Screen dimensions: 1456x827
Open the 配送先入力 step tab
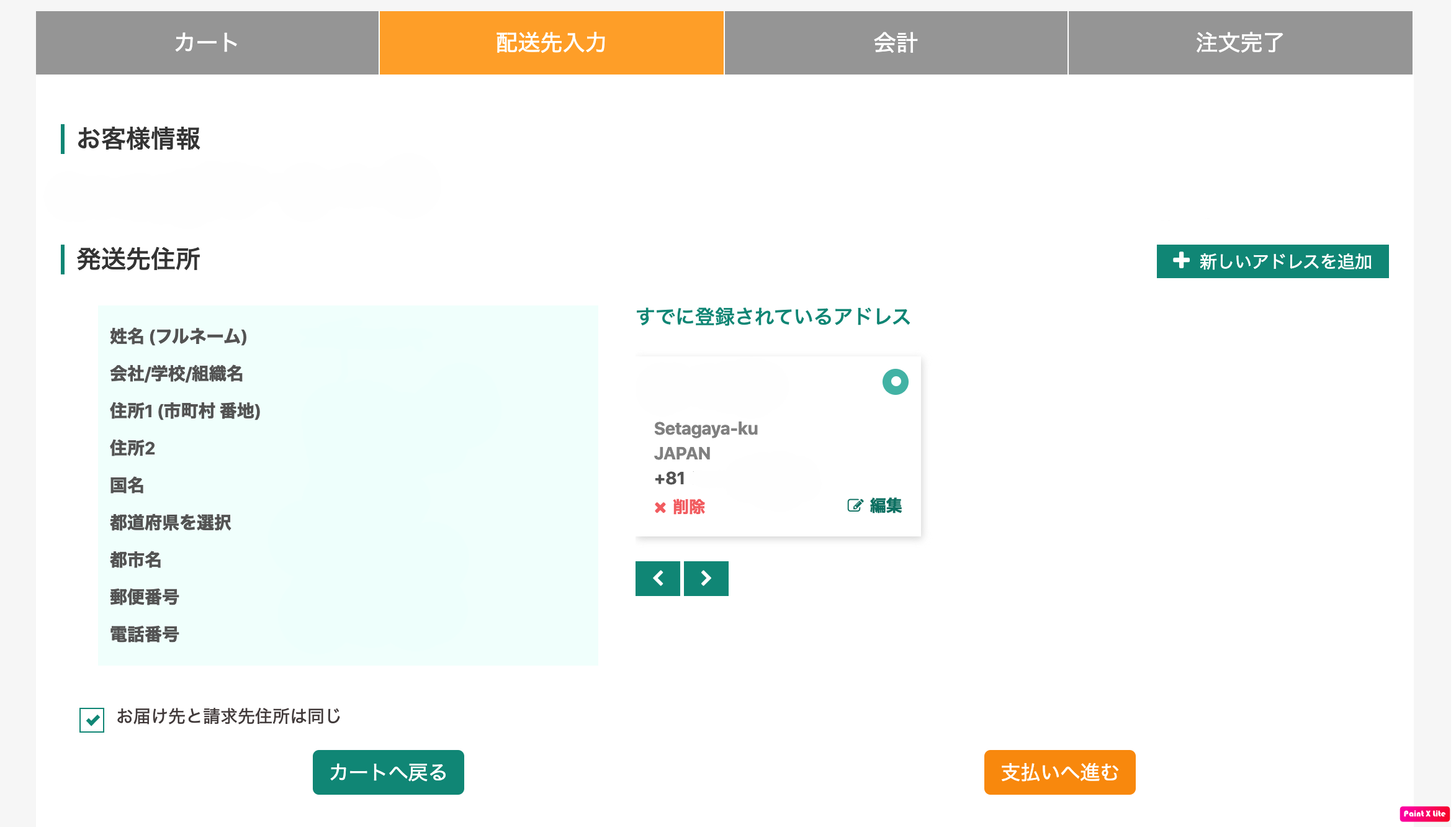(551, 43)
